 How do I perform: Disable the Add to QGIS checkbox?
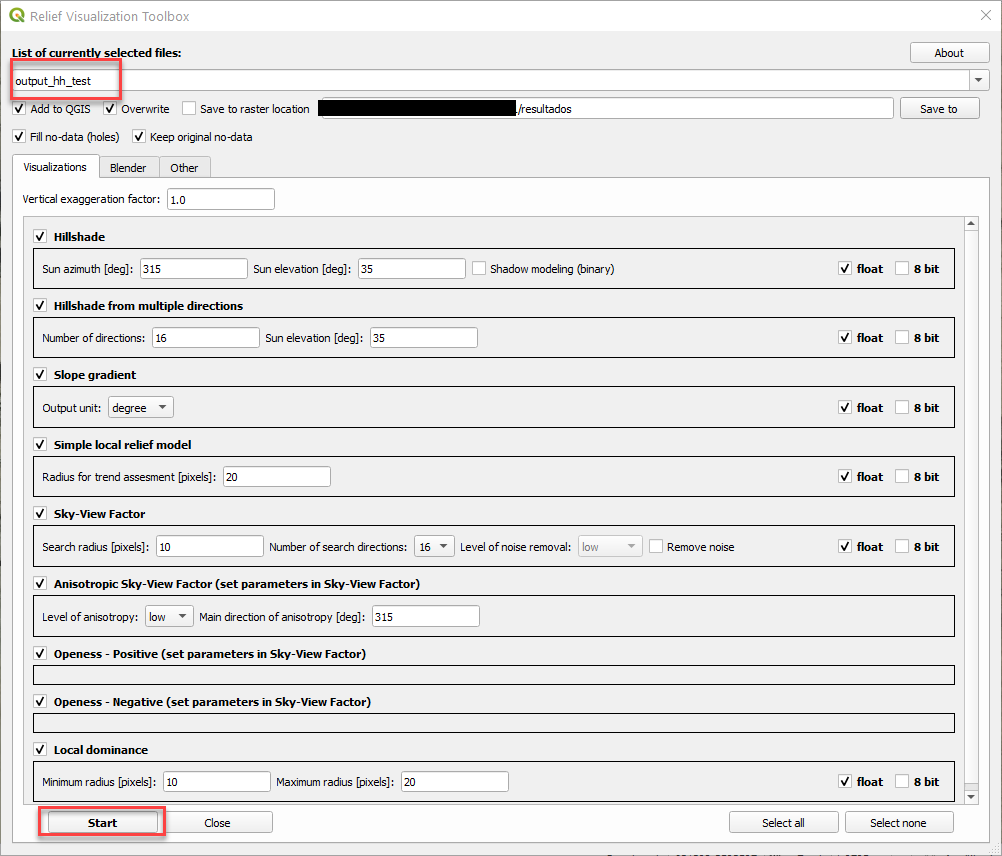18,109
